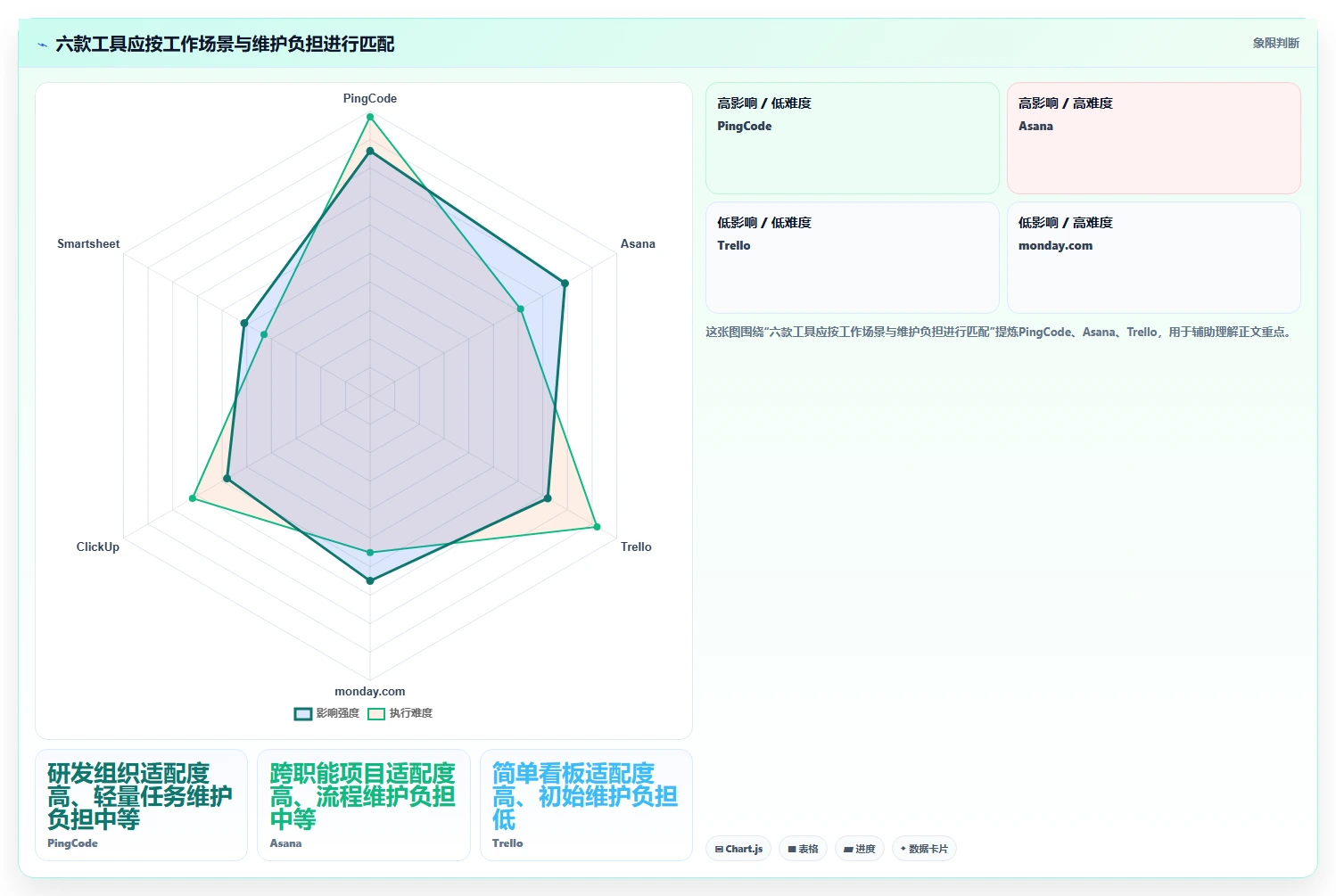Click the 象限判断 label in the header
This screenshot has height=896, width=1336.
tap(1276, 43)
